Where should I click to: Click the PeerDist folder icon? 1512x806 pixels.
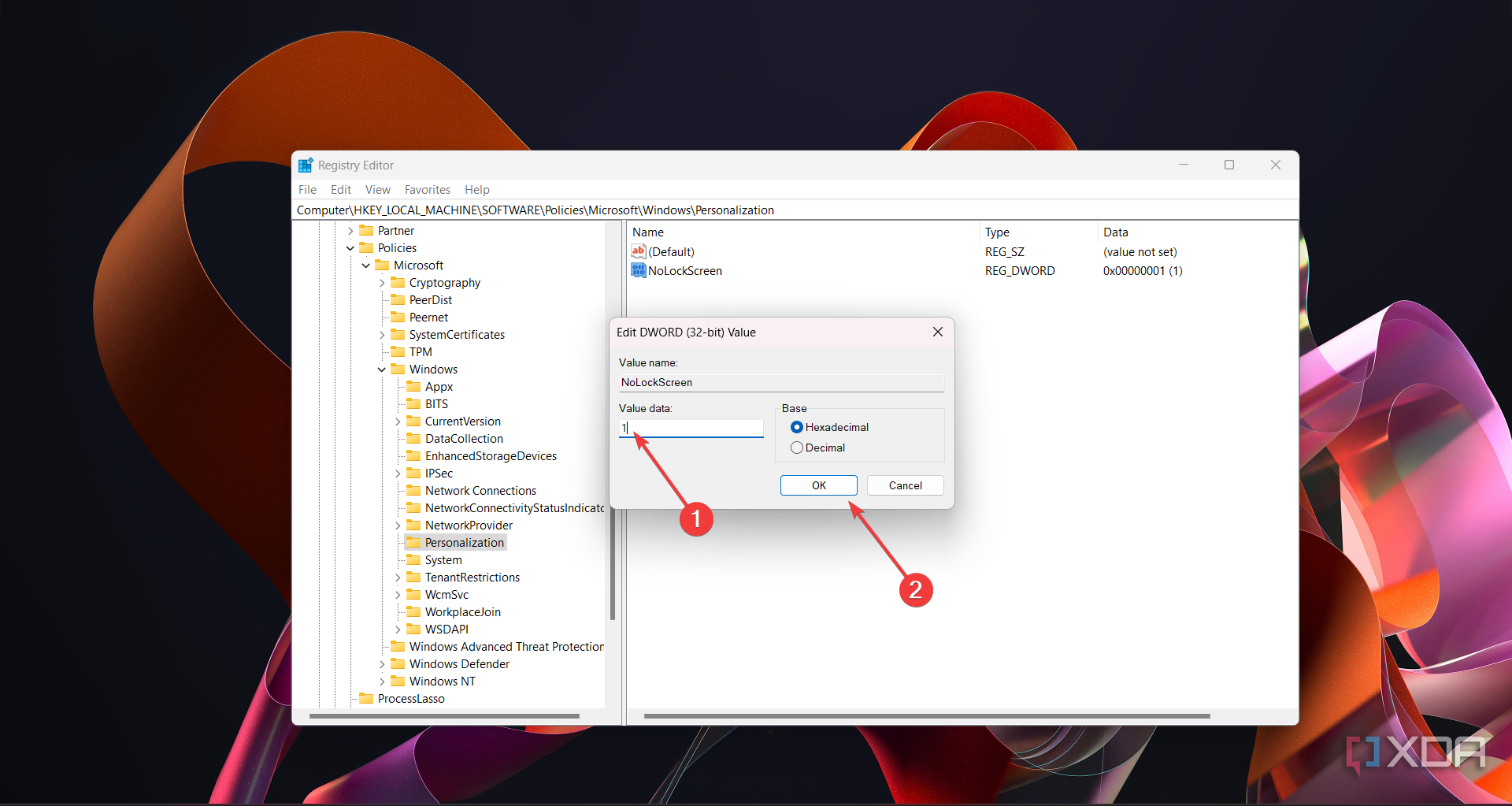pyautogui.click(x=398, y=299)
